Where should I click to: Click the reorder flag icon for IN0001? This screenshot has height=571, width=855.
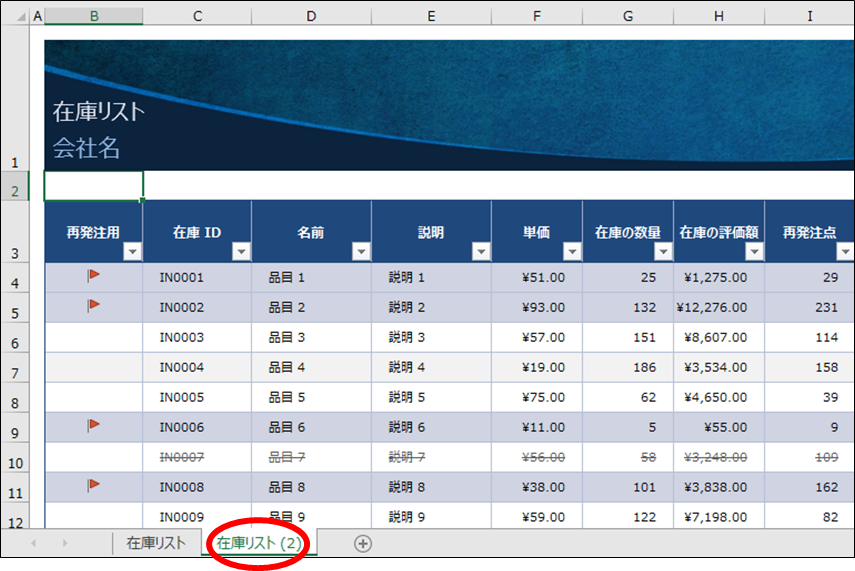[x=93, y=275]
